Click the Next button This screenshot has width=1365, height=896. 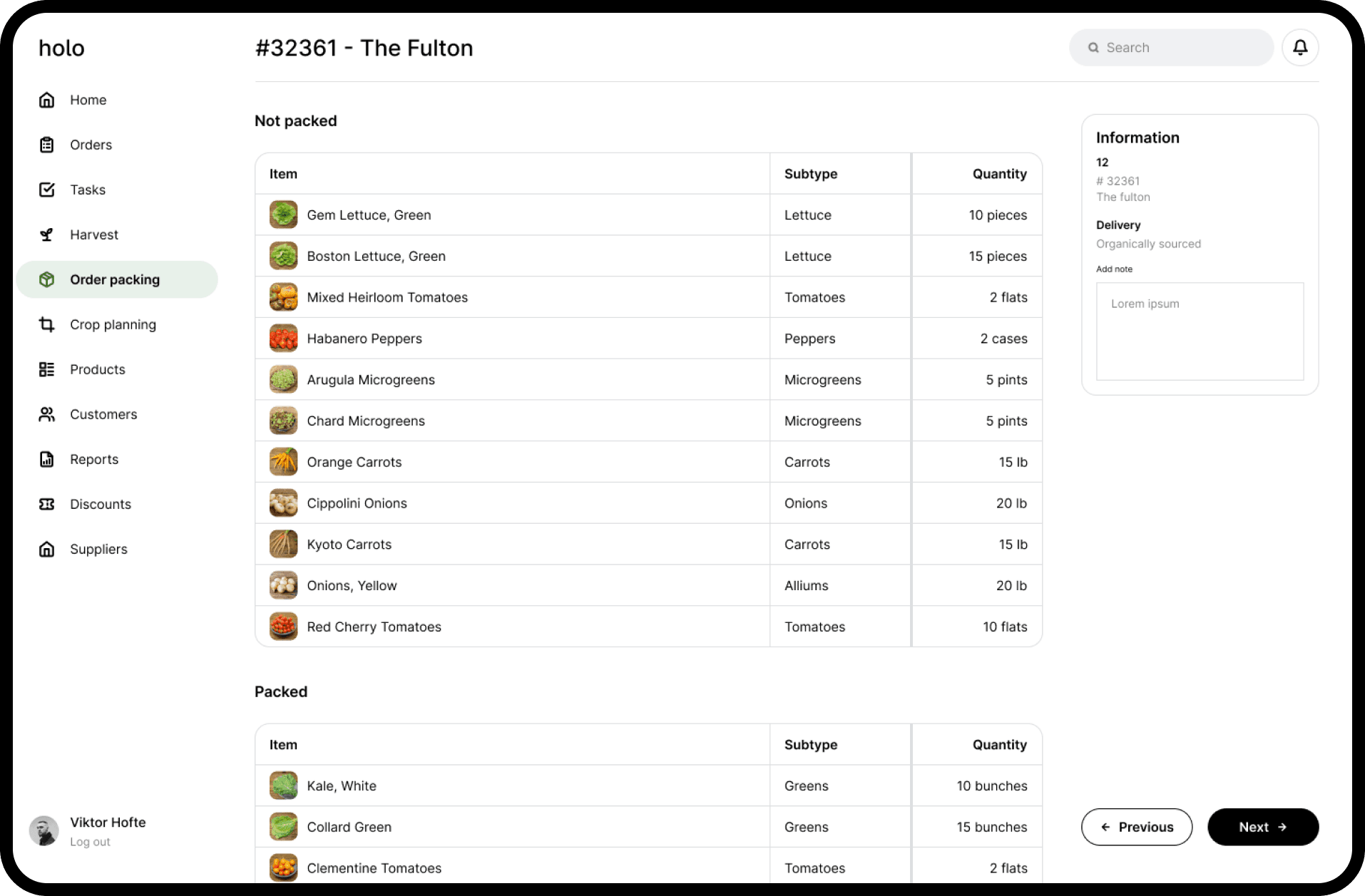click(1262, 827)
